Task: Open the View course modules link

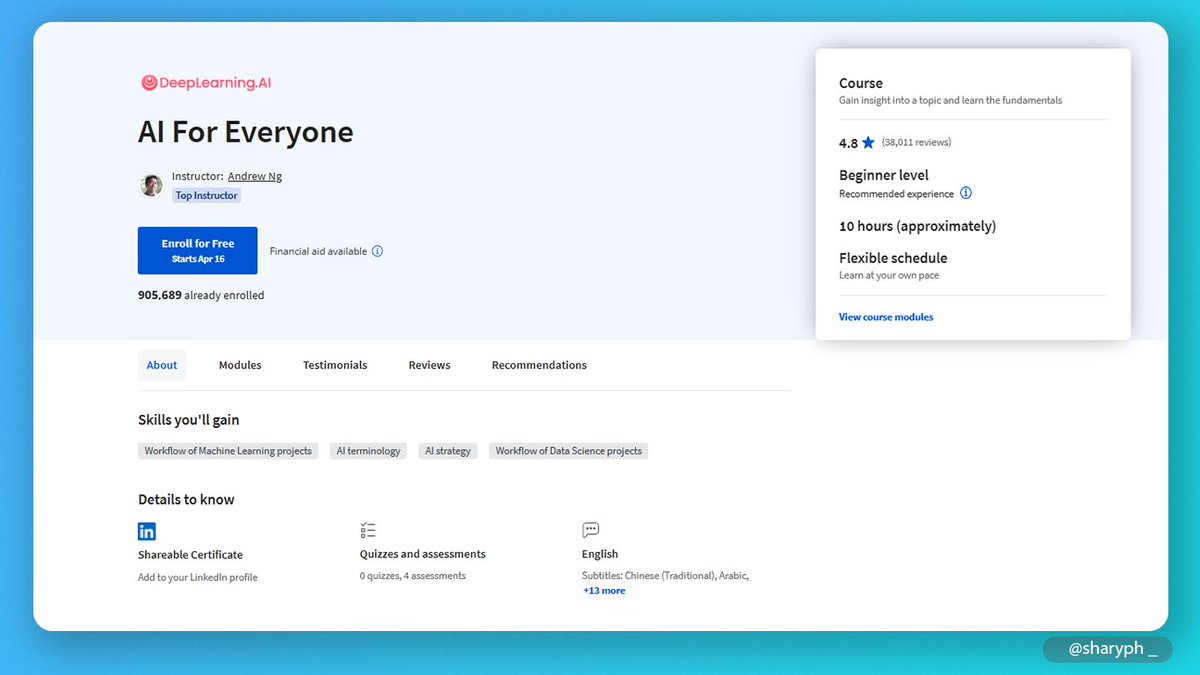Action: [x=886, y=317]
